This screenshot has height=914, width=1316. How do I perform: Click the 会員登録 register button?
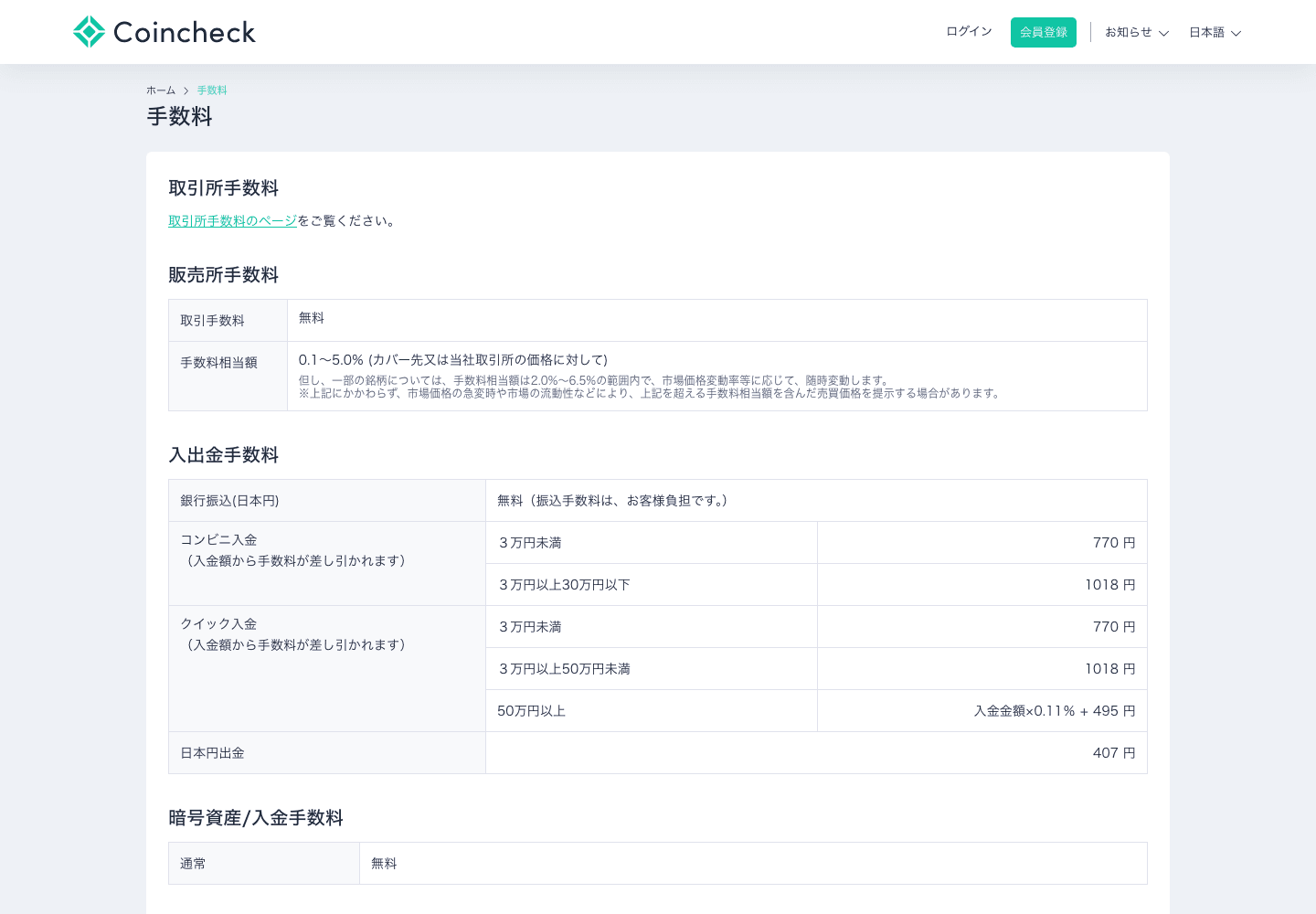coord(1044,32)
